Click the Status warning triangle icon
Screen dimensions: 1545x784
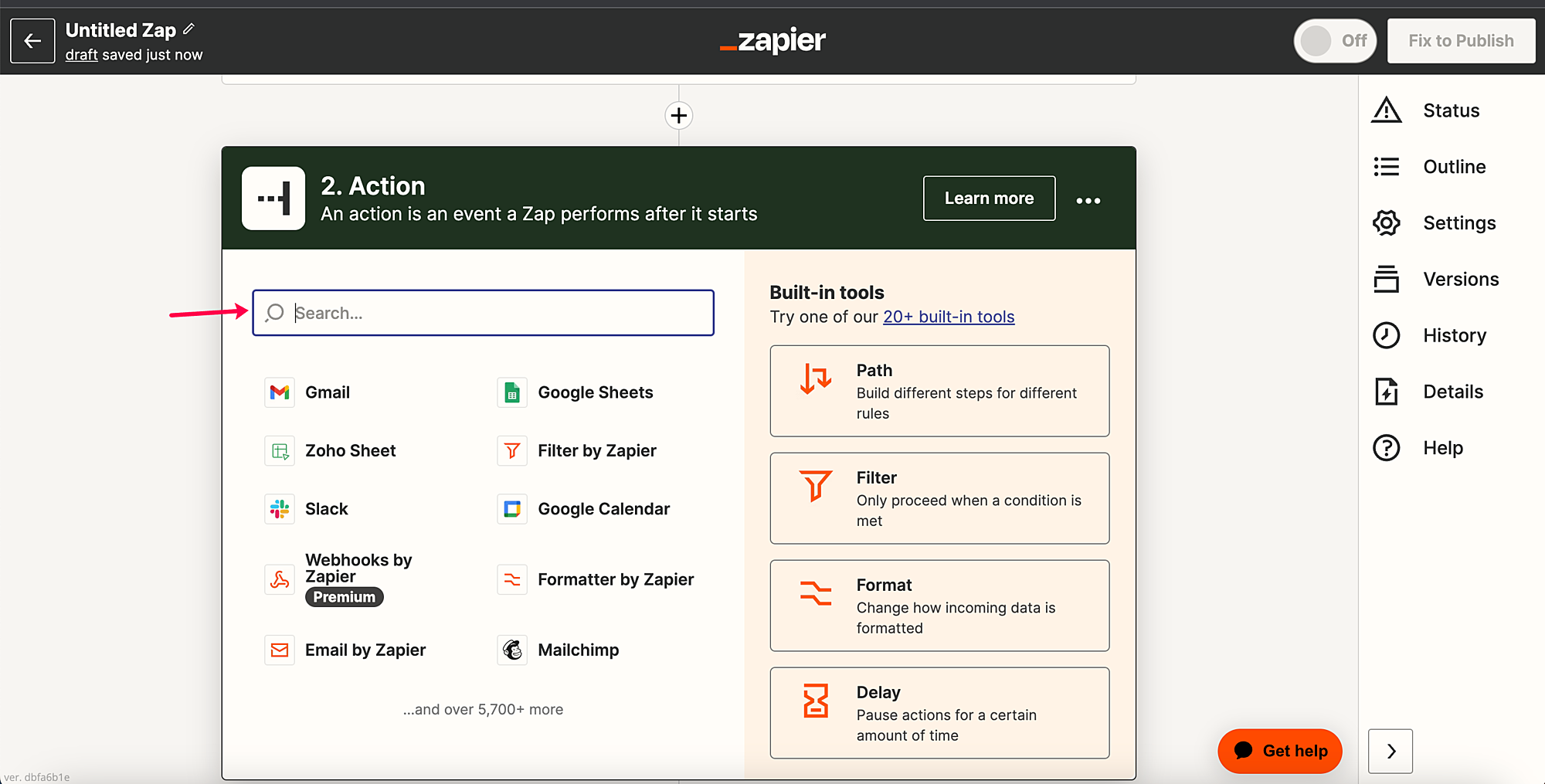pyautogui.click(x=1387, y=110)
